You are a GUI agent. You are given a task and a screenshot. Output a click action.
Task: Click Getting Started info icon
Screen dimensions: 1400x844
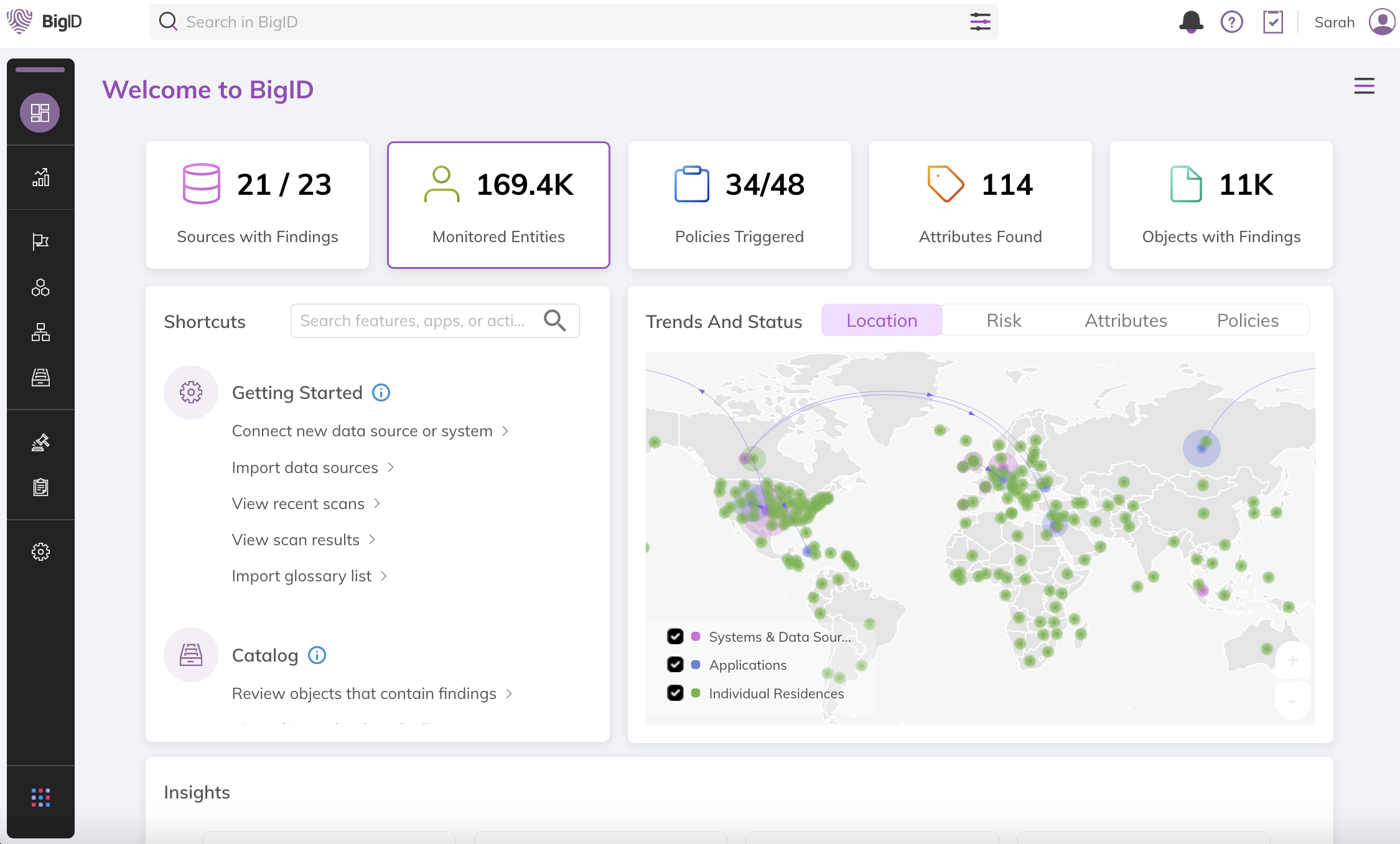tap(381, 393)
